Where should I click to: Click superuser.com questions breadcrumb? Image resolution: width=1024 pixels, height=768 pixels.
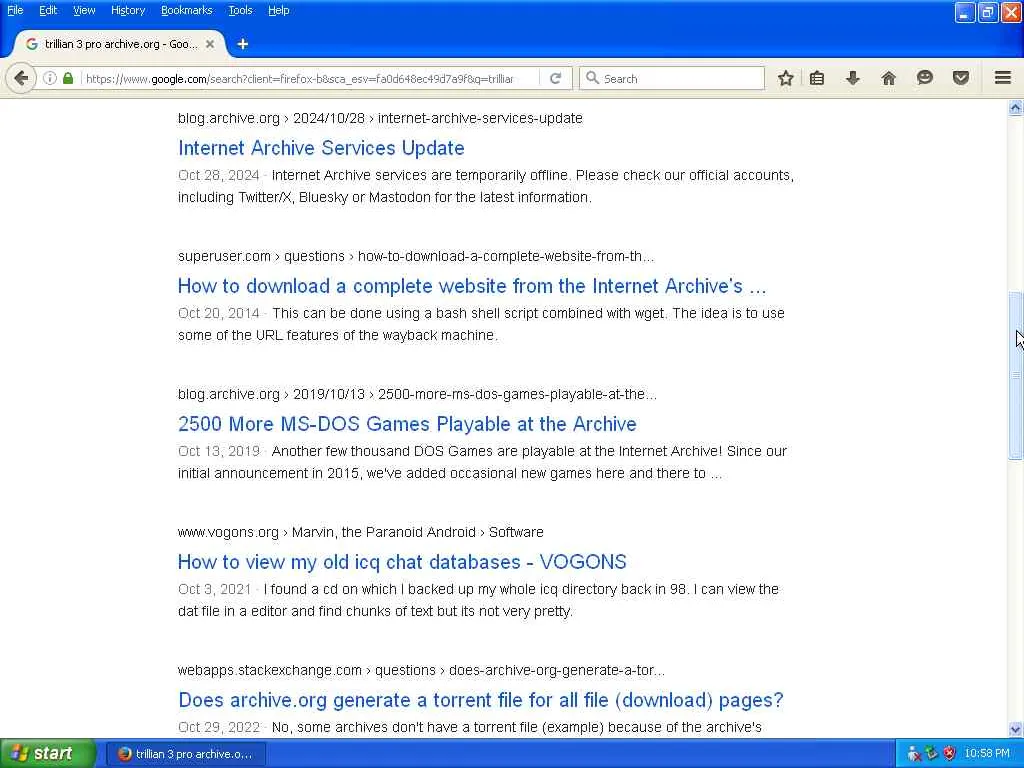point(415,256)
